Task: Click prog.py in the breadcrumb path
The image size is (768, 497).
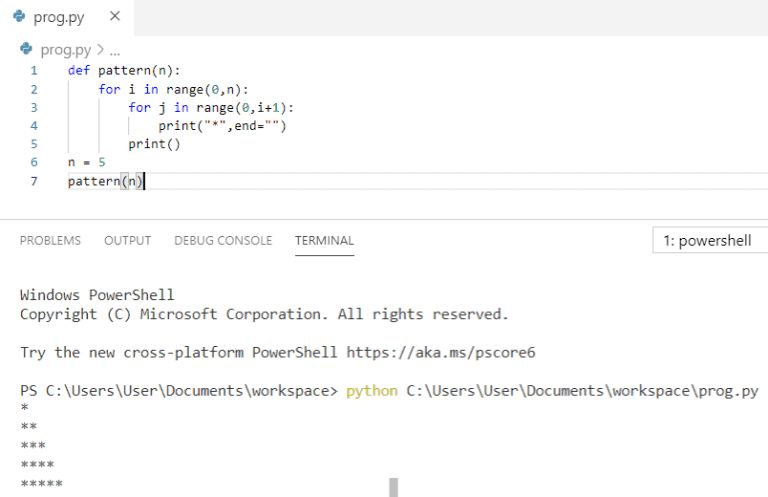Action: tap(66, 50)
